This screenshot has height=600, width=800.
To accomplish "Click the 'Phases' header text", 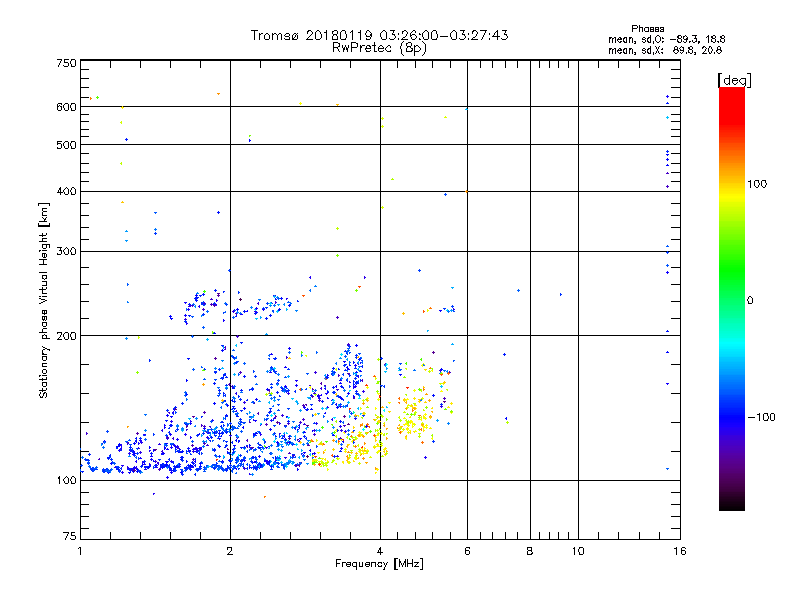I will [647, 29].
